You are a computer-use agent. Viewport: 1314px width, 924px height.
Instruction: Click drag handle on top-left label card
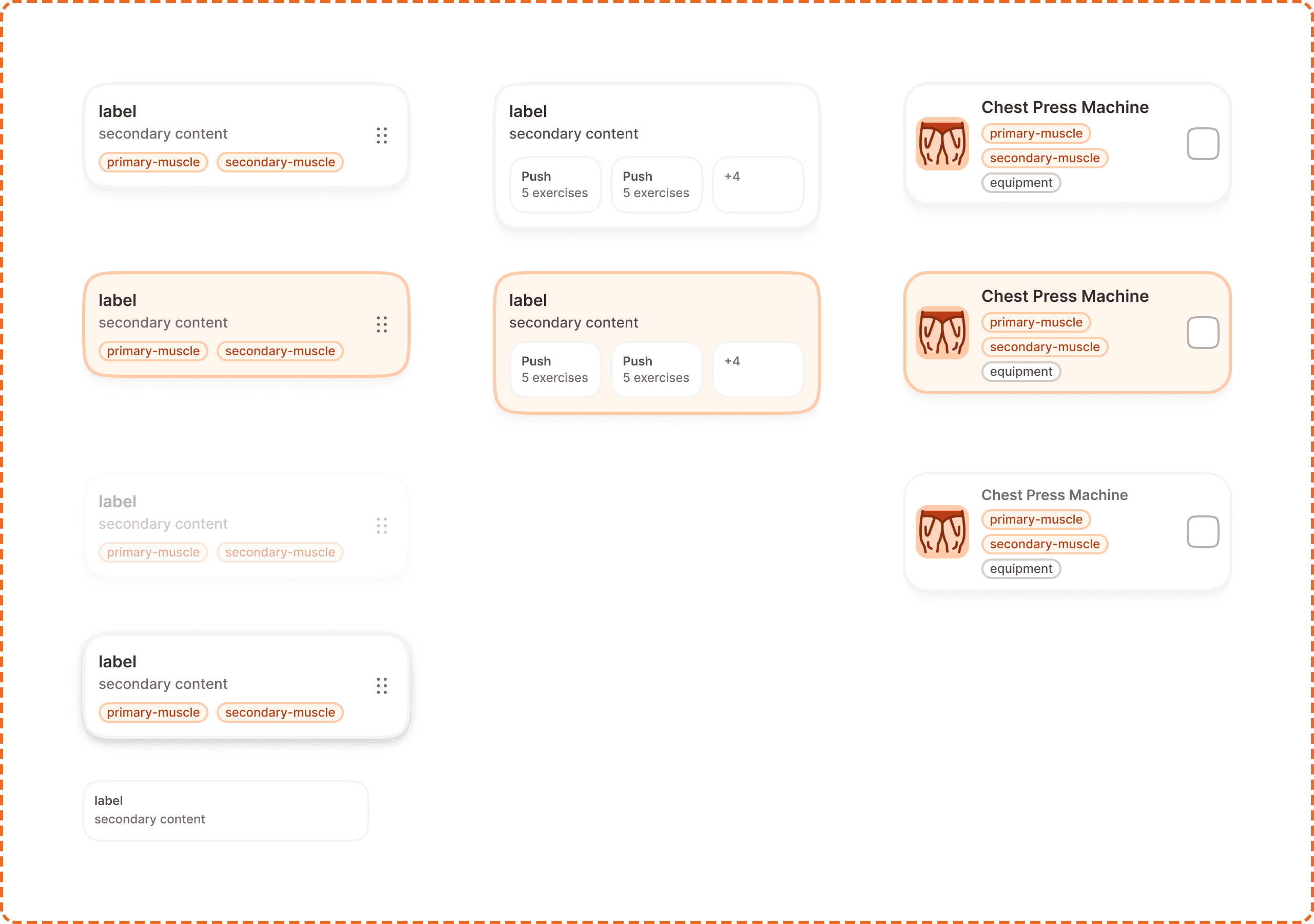pyautogui.click(x=382, y=136)
